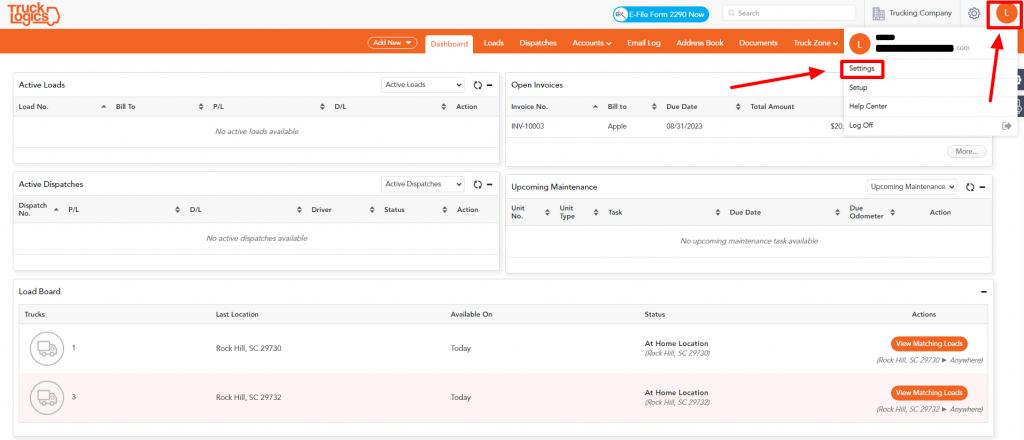Select Setup in the profile menu

[x=858, y=87]
